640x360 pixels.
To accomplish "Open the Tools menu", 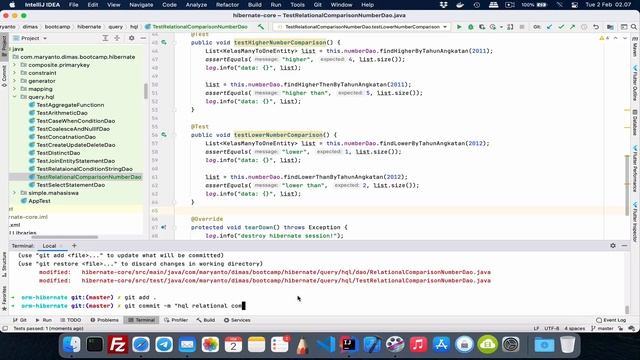I will (x=297, y=5).
